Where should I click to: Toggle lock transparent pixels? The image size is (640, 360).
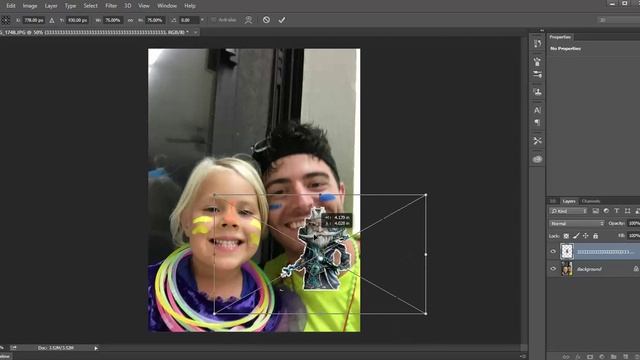[566, 236]
